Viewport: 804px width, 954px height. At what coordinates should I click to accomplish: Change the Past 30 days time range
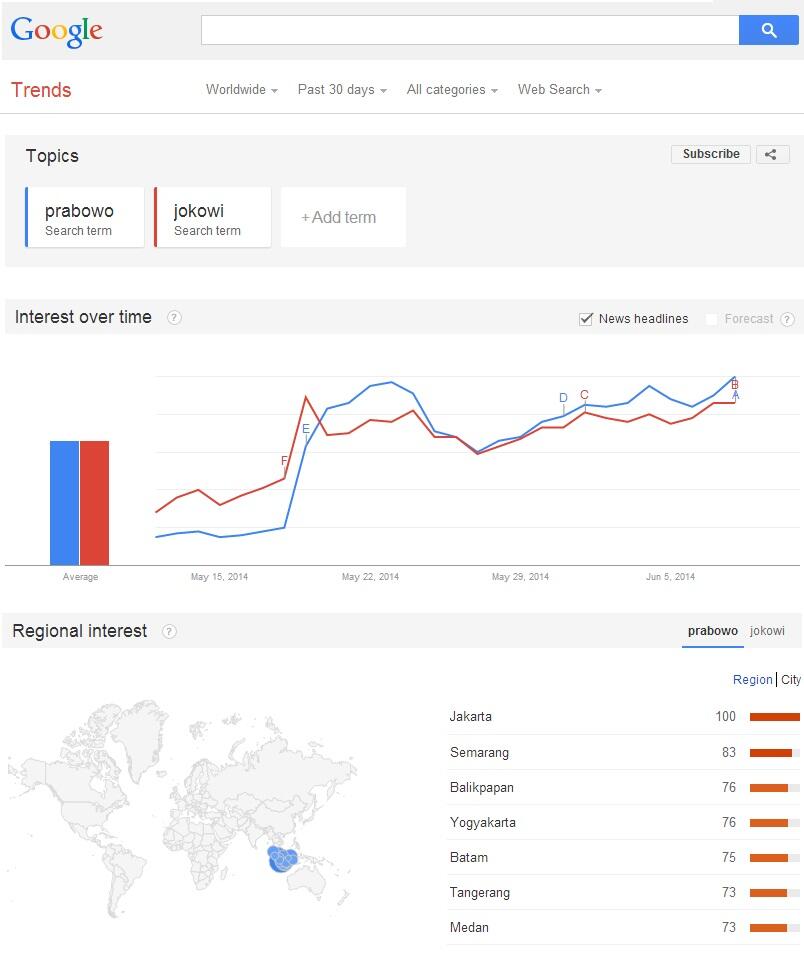[340, 90]
